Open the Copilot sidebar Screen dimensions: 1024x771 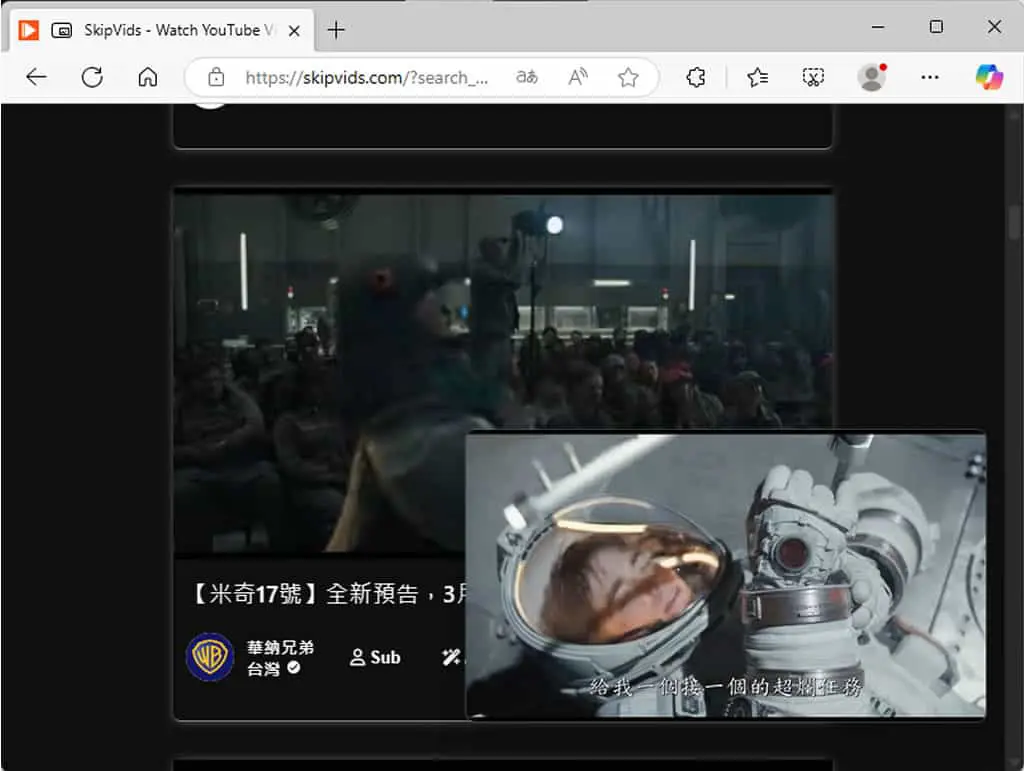point(989,77)
